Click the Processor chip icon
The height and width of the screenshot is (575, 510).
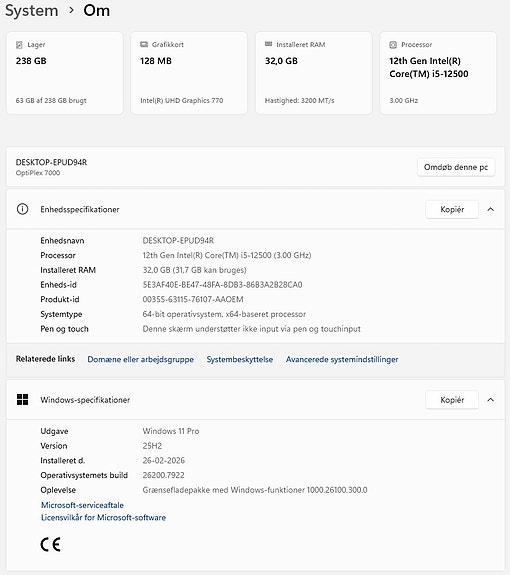pos(393,45)
